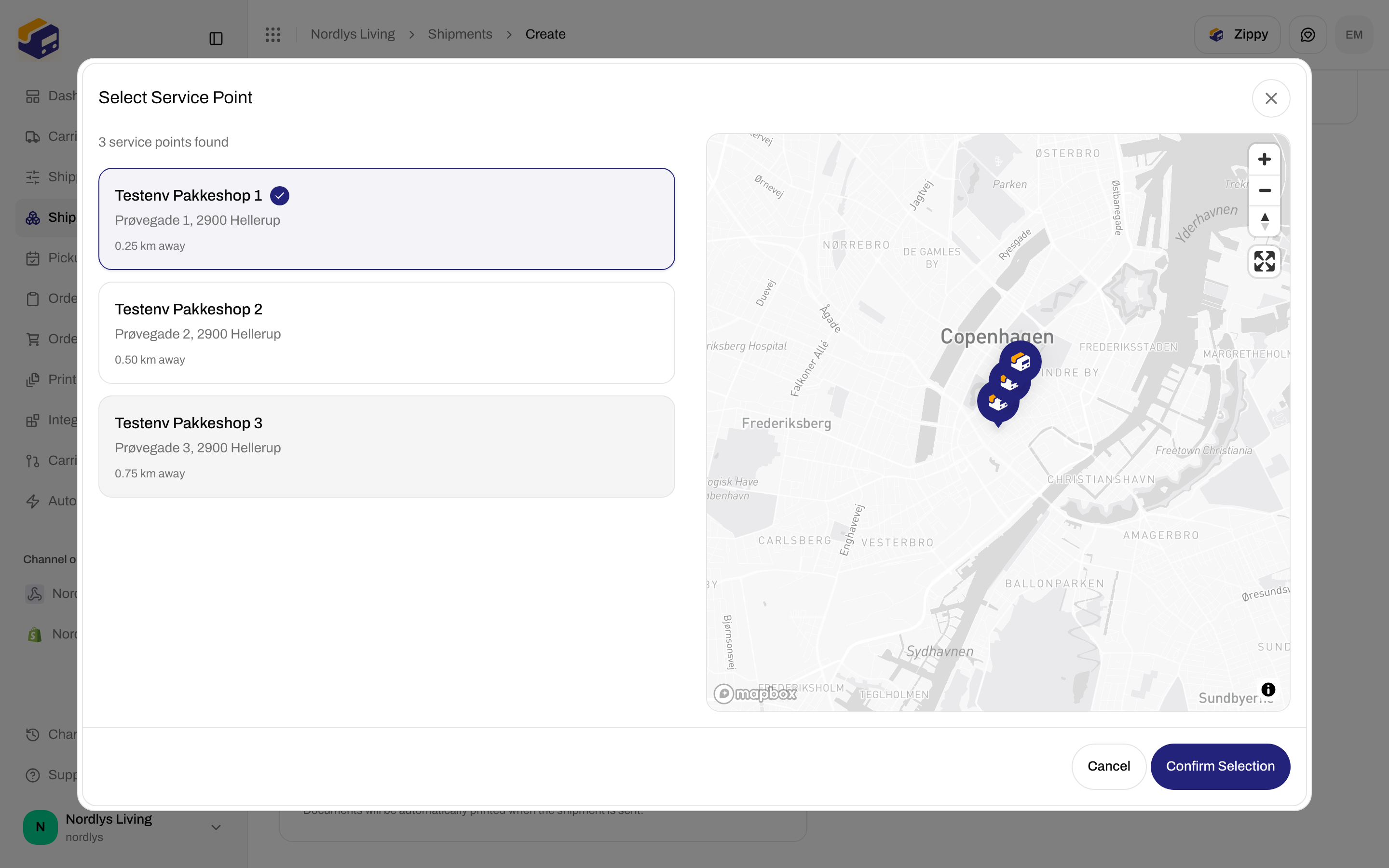Click the selected checkmark on Pakkeshop 1
This screenshot has width=1389, height=868.
click(280, 196)
